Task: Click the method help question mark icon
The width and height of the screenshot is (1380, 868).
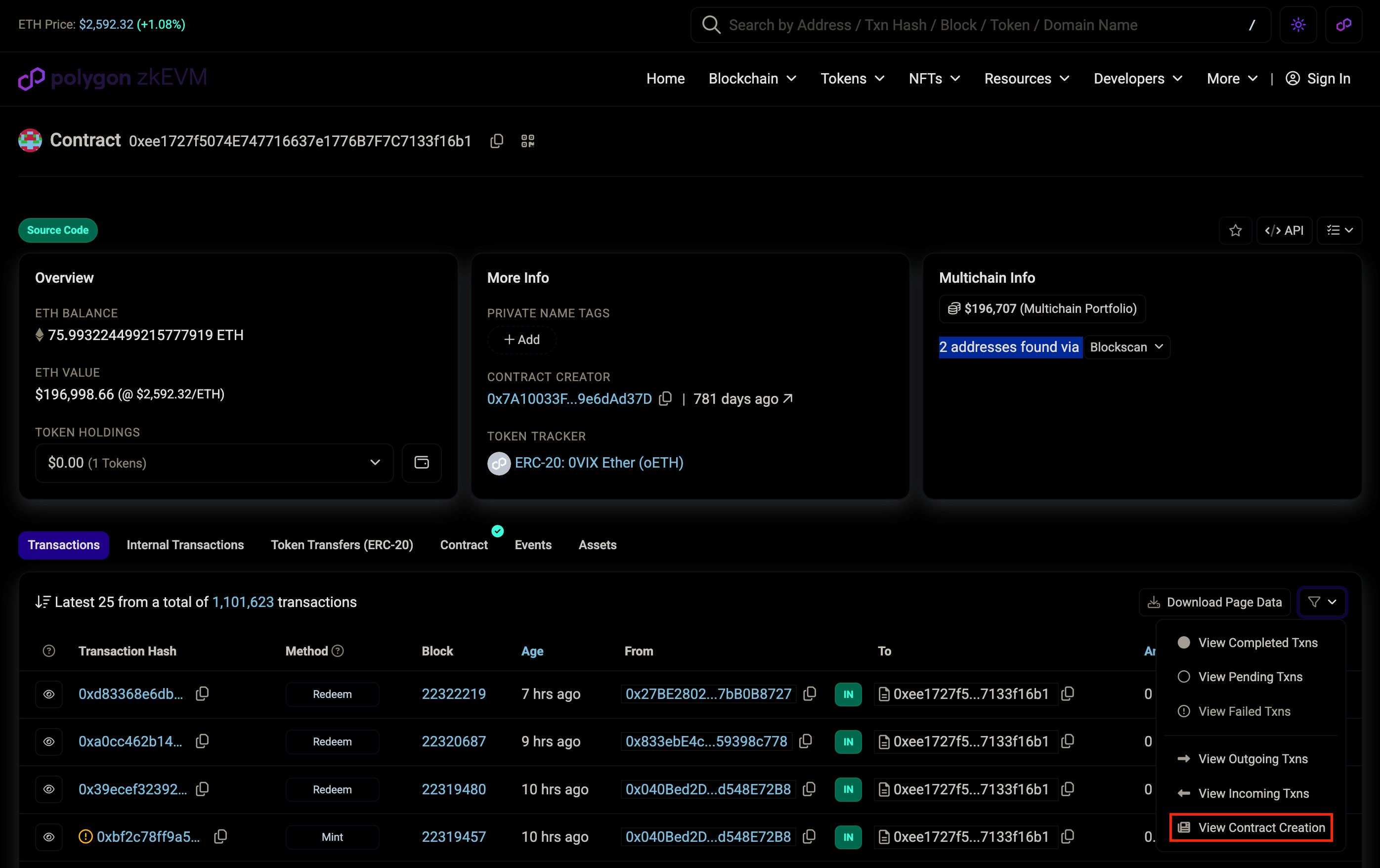Action: [338, 651]
